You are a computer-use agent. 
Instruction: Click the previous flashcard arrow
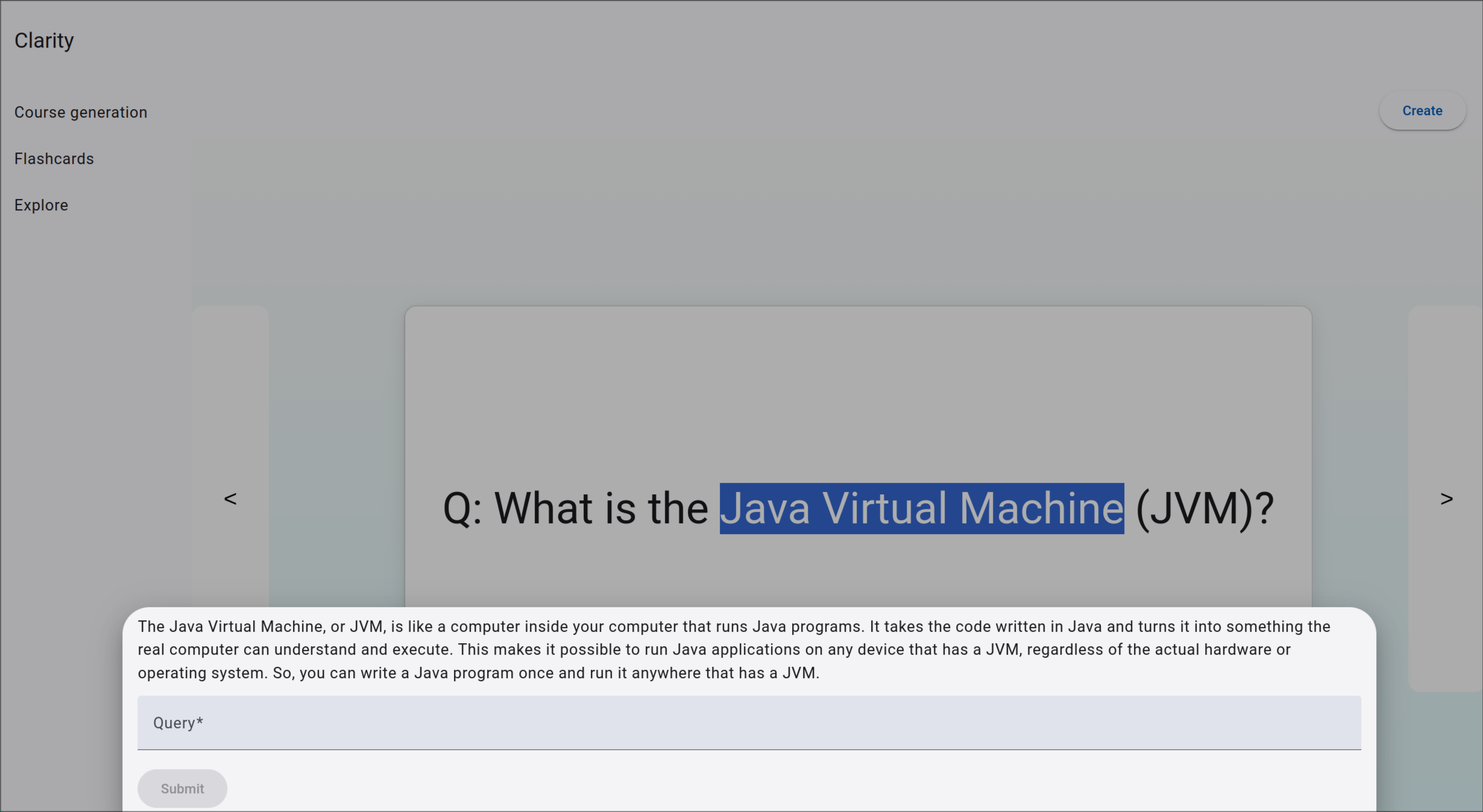[230, 499]
